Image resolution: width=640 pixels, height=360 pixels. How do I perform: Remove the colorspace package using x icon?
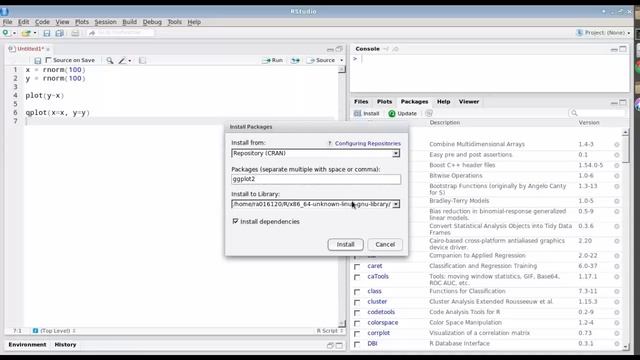pos(617,323)
